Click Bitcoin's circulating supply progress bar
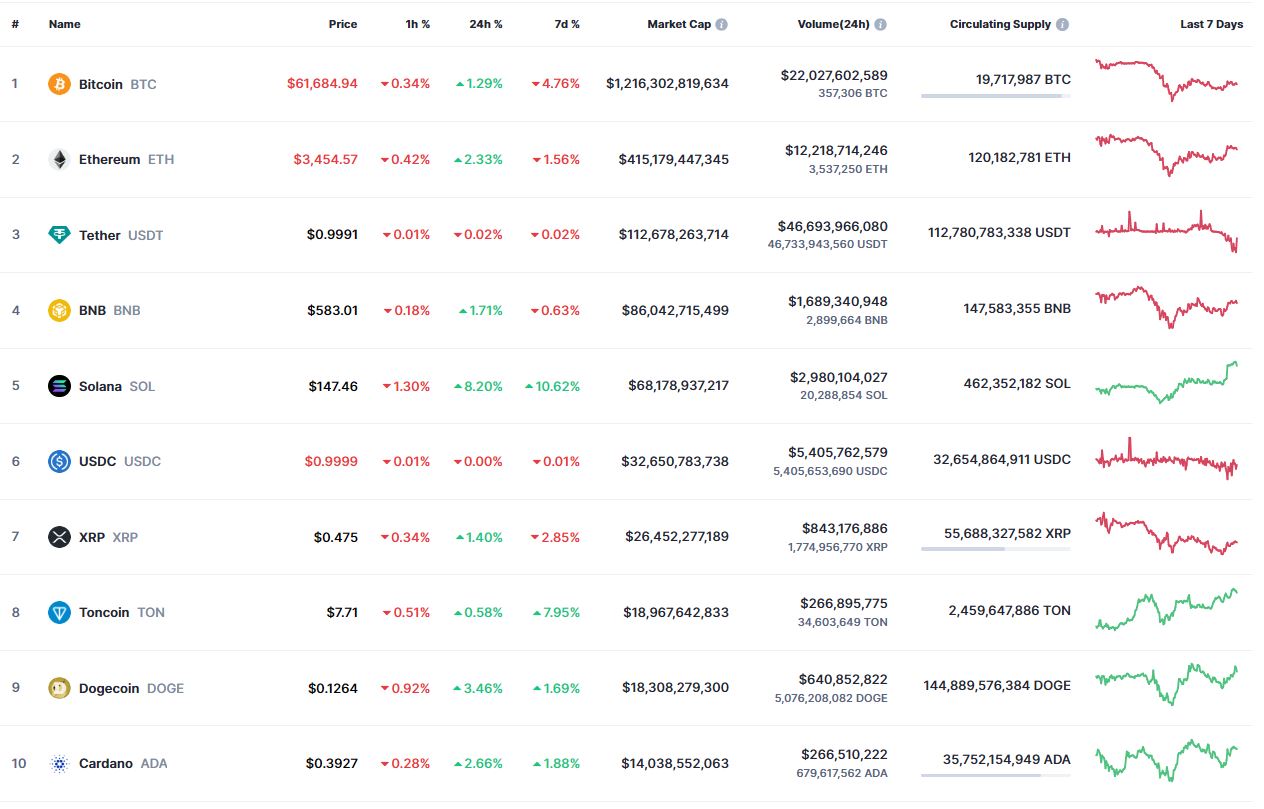This screenshot has height=809, width=1264. click(995, 96)
